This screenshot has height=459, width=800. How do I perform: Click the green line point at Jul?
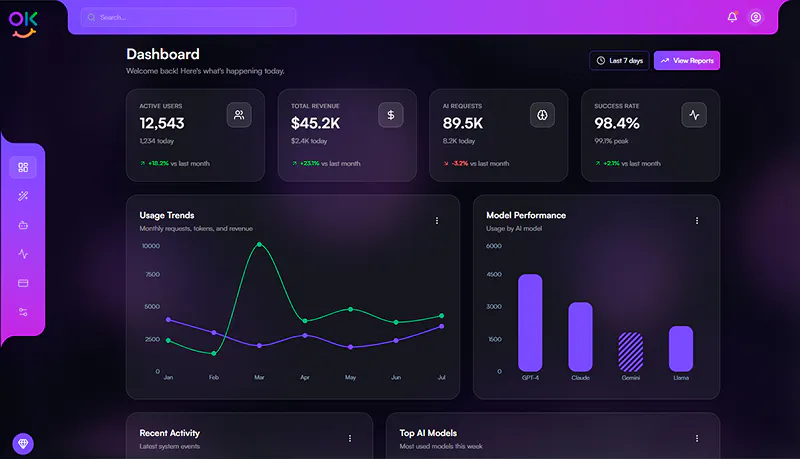pyautogui.click(x=441, y=316)
